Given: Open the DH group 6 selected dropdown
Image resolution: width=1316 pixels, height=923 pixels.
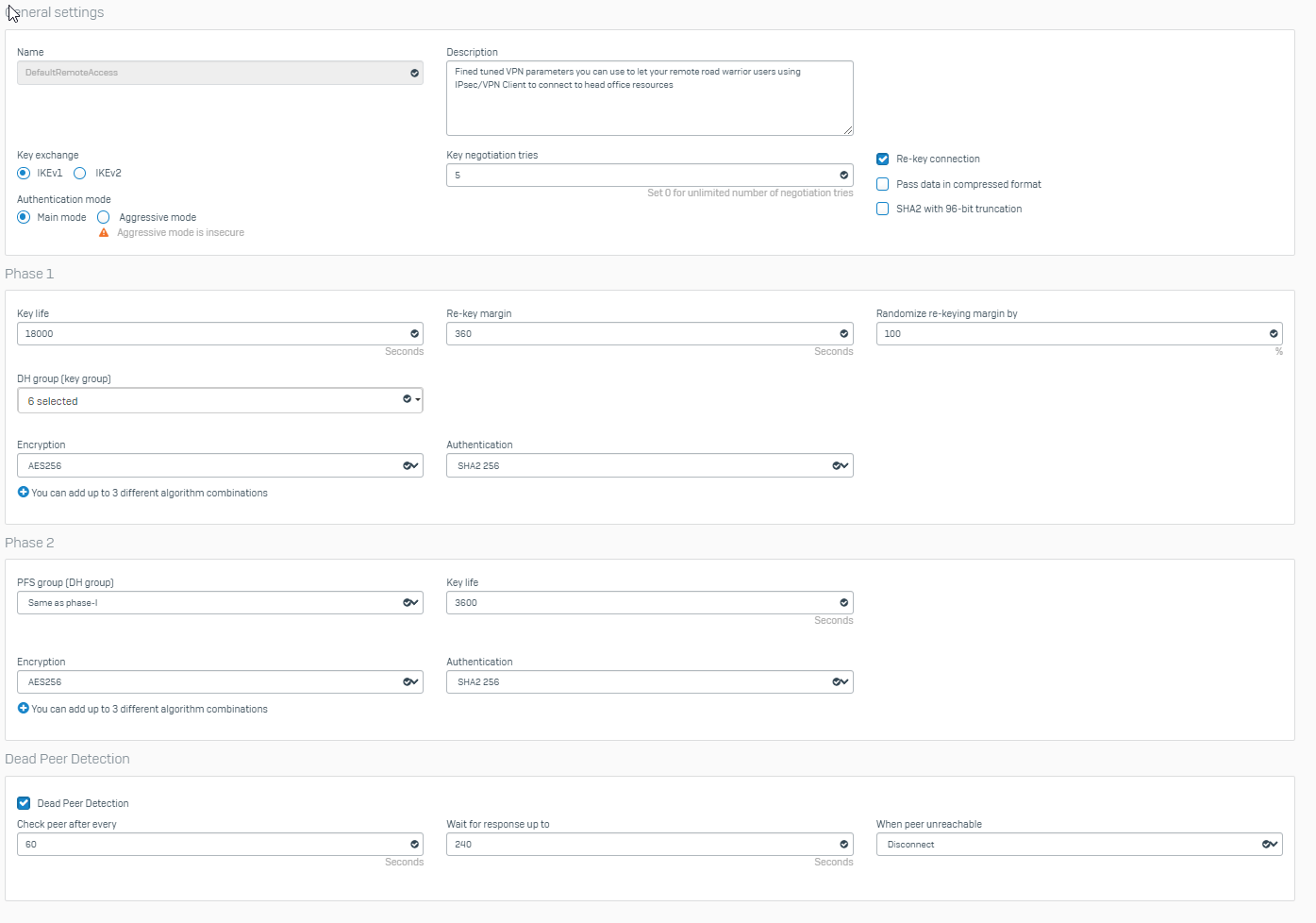Looking at the screenshot, I should tap(220, 401).
